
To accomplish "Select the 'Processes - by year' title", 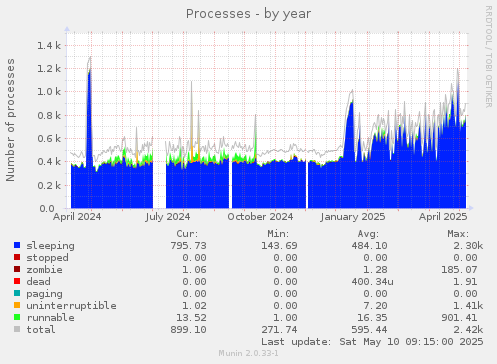I will coord(248,14).
